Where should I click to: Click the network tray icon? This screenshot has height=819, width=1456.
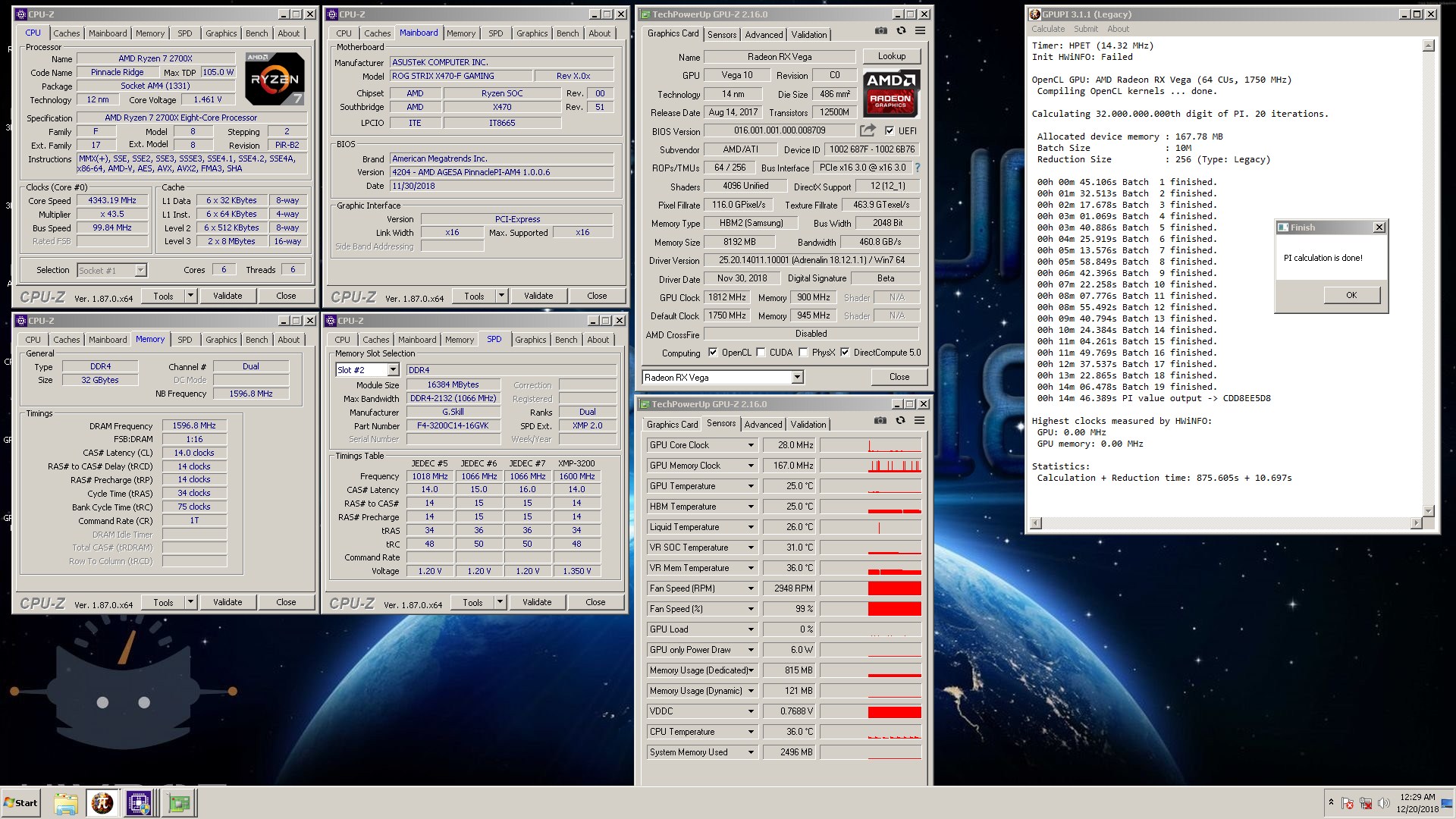pyautogui.click(x=1366, y=803)
